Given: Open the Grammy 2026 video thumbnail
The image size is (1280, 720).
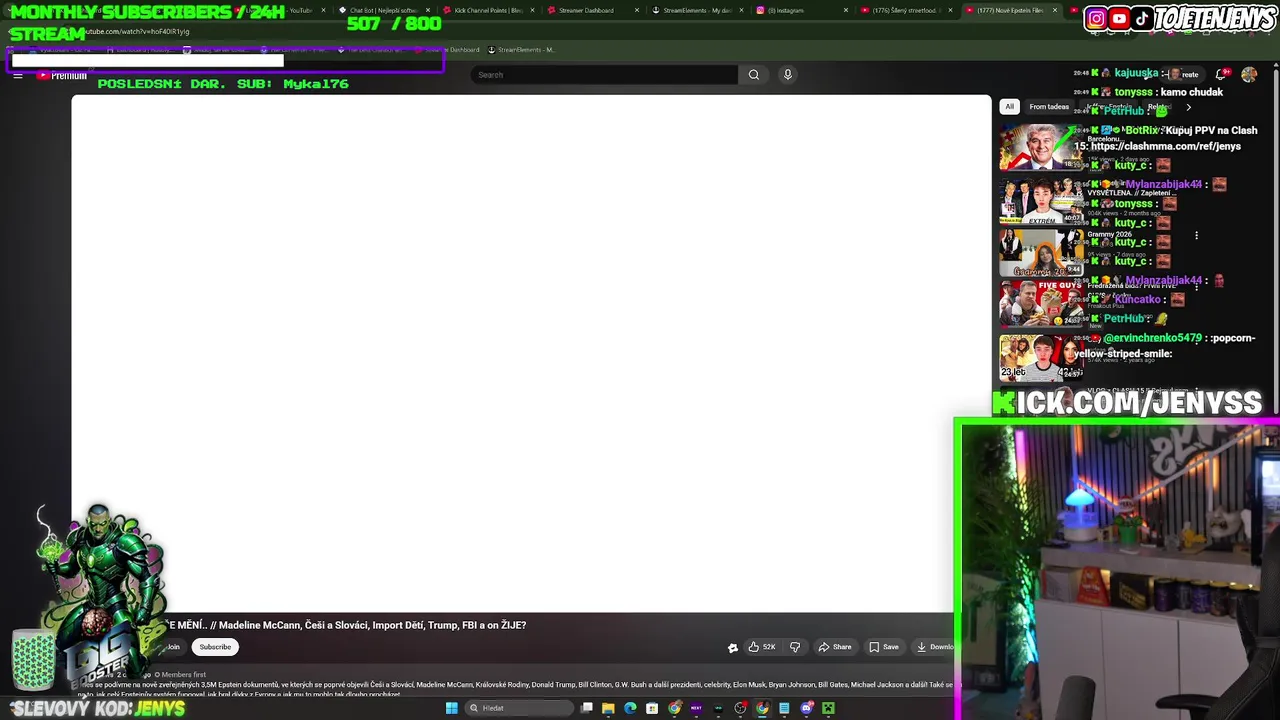Looking at the screenshot, I should (x=1042, y=253).
